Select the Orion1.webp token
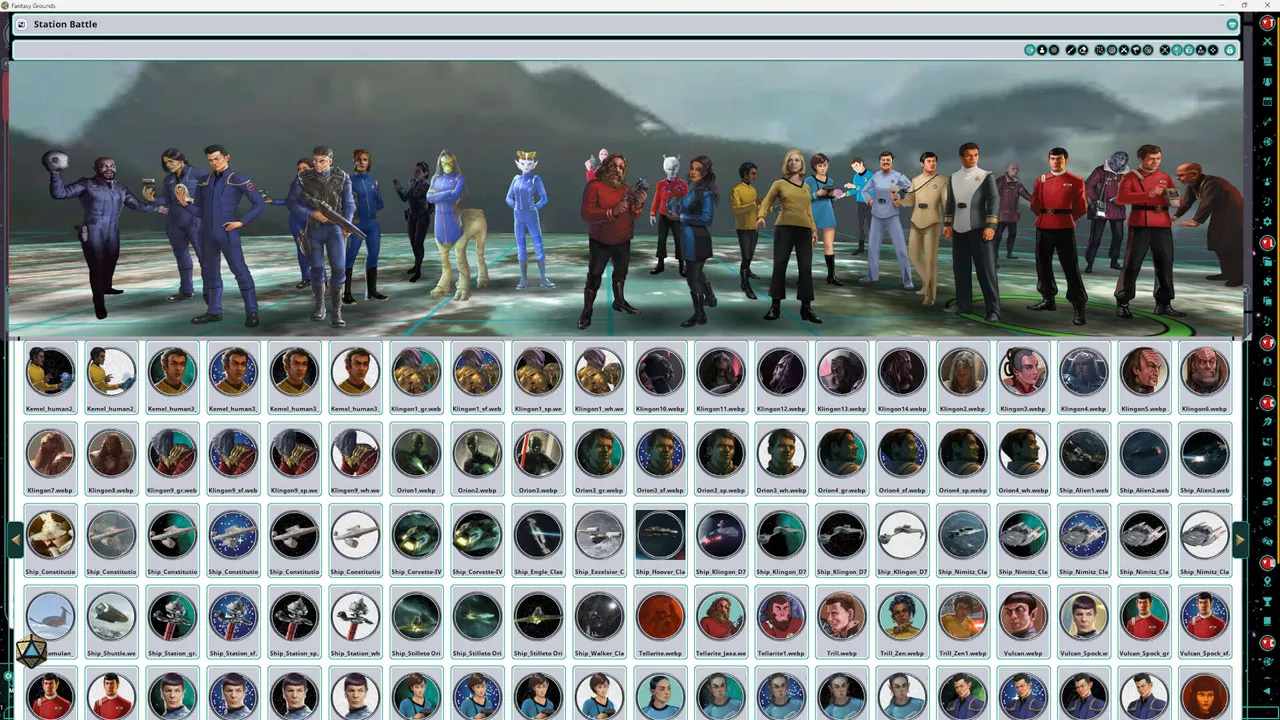This screenshot has height=720, width=1280. pyautogui.click(x=416, y=460)
